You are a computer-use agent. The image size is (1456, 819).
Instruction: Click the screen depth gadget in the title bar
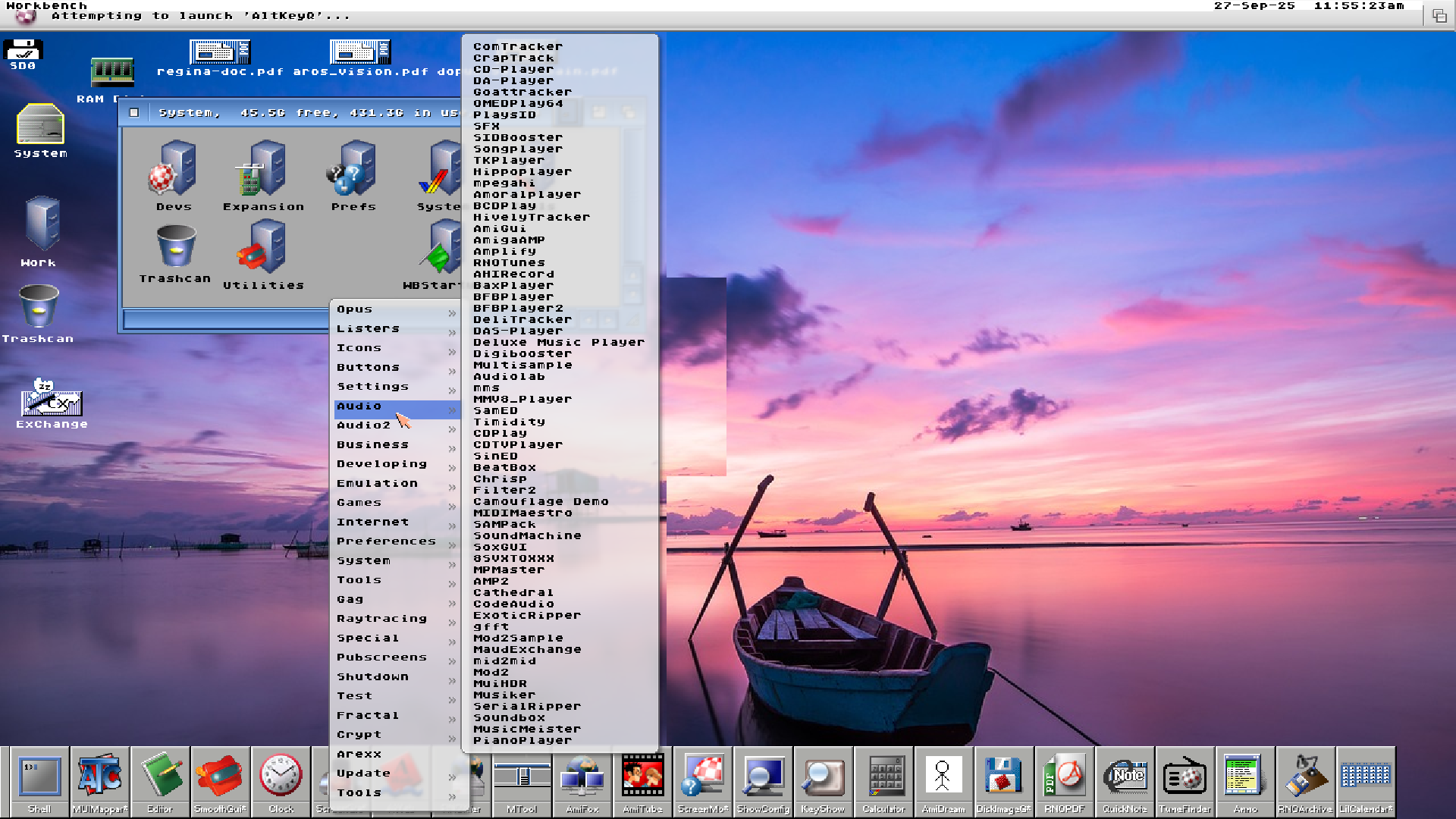click(x=1439, y=15)
